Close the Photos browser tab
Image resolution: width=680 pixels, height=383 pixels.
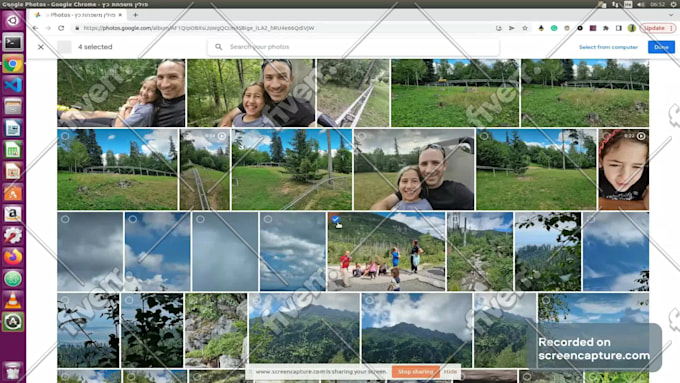120,15
